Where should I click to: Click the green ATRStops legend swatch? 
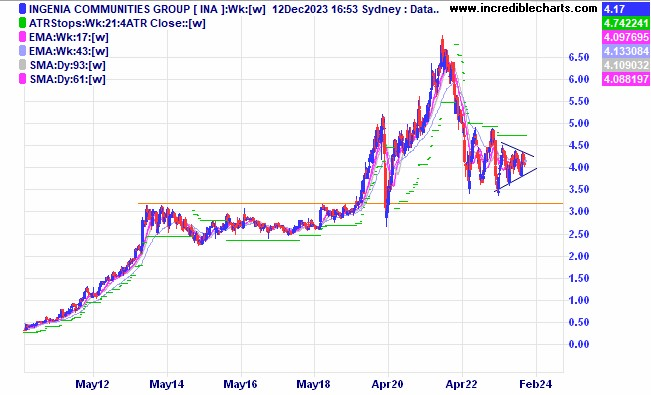click(x=23, y=23)
